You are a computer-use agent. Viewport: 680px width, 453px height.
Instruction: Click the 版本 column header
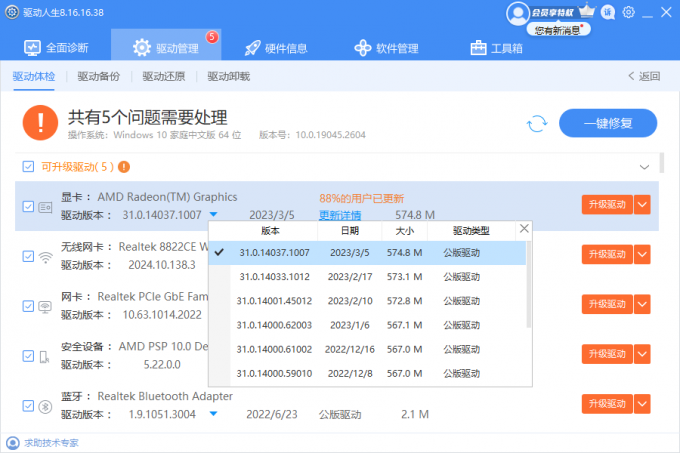[x=270, y=231]
